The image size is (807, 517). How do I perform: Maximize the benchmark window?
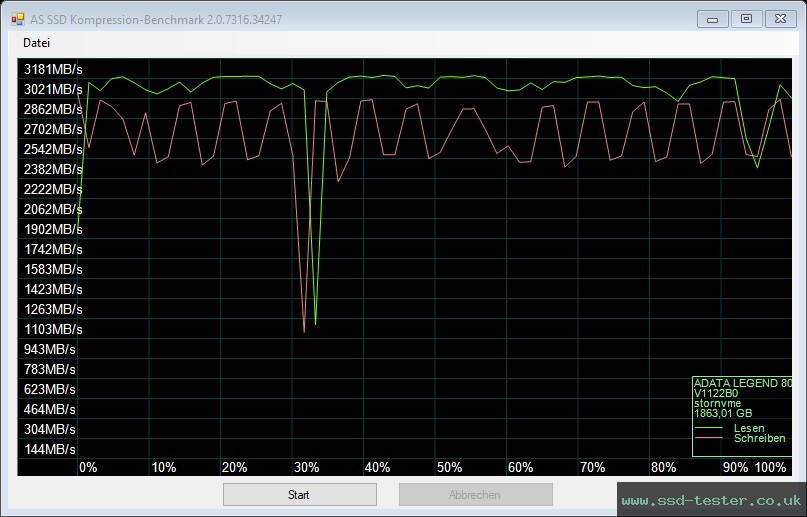746,20
